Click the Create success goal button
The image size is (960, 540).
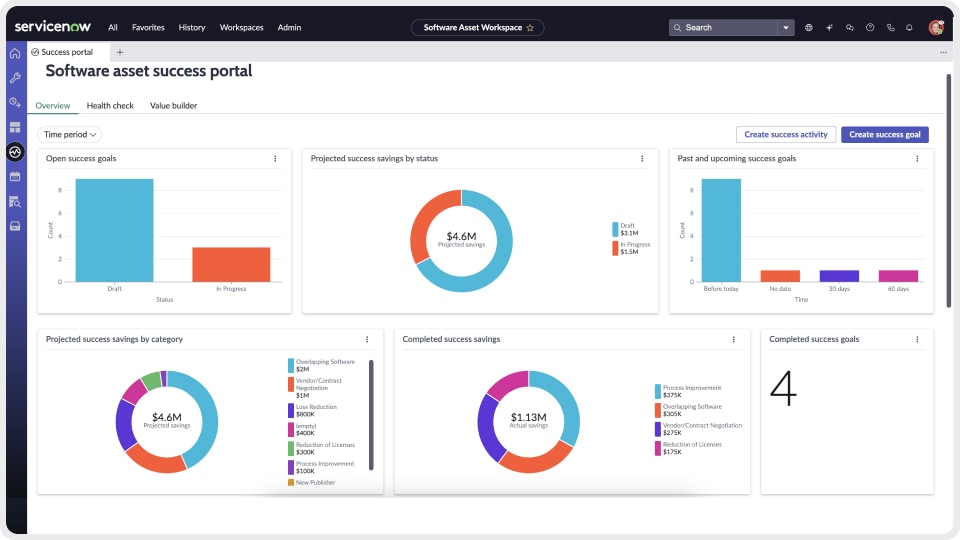pos(885,134)
